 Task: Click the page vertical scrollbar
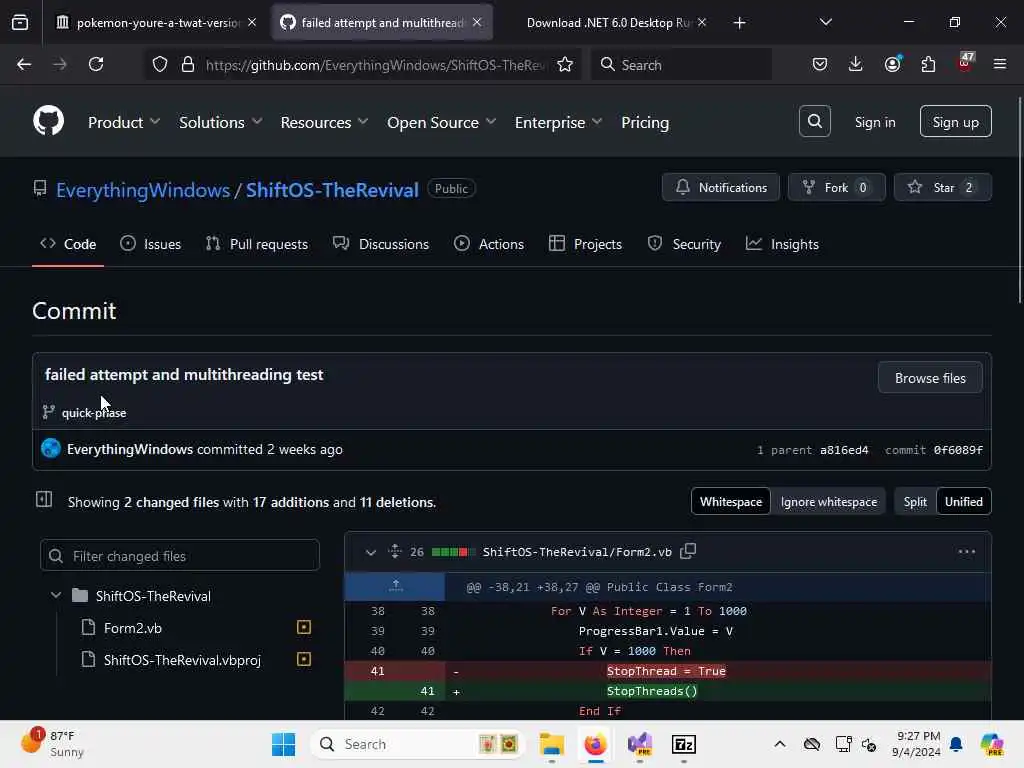point(1019,200)
